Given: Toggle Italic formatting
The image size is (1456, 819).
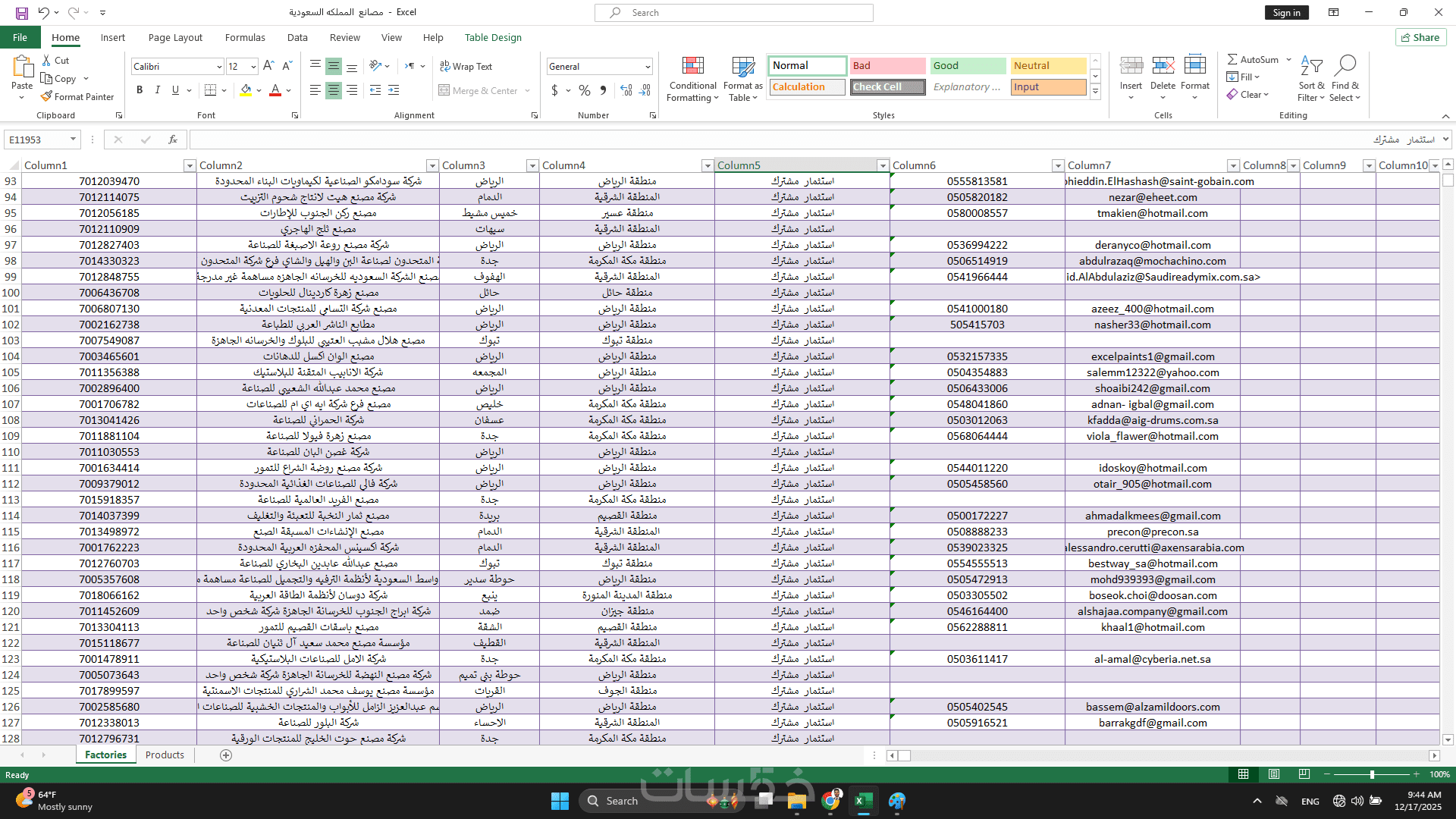Looking at the screenshot, I should pos(158,90).
